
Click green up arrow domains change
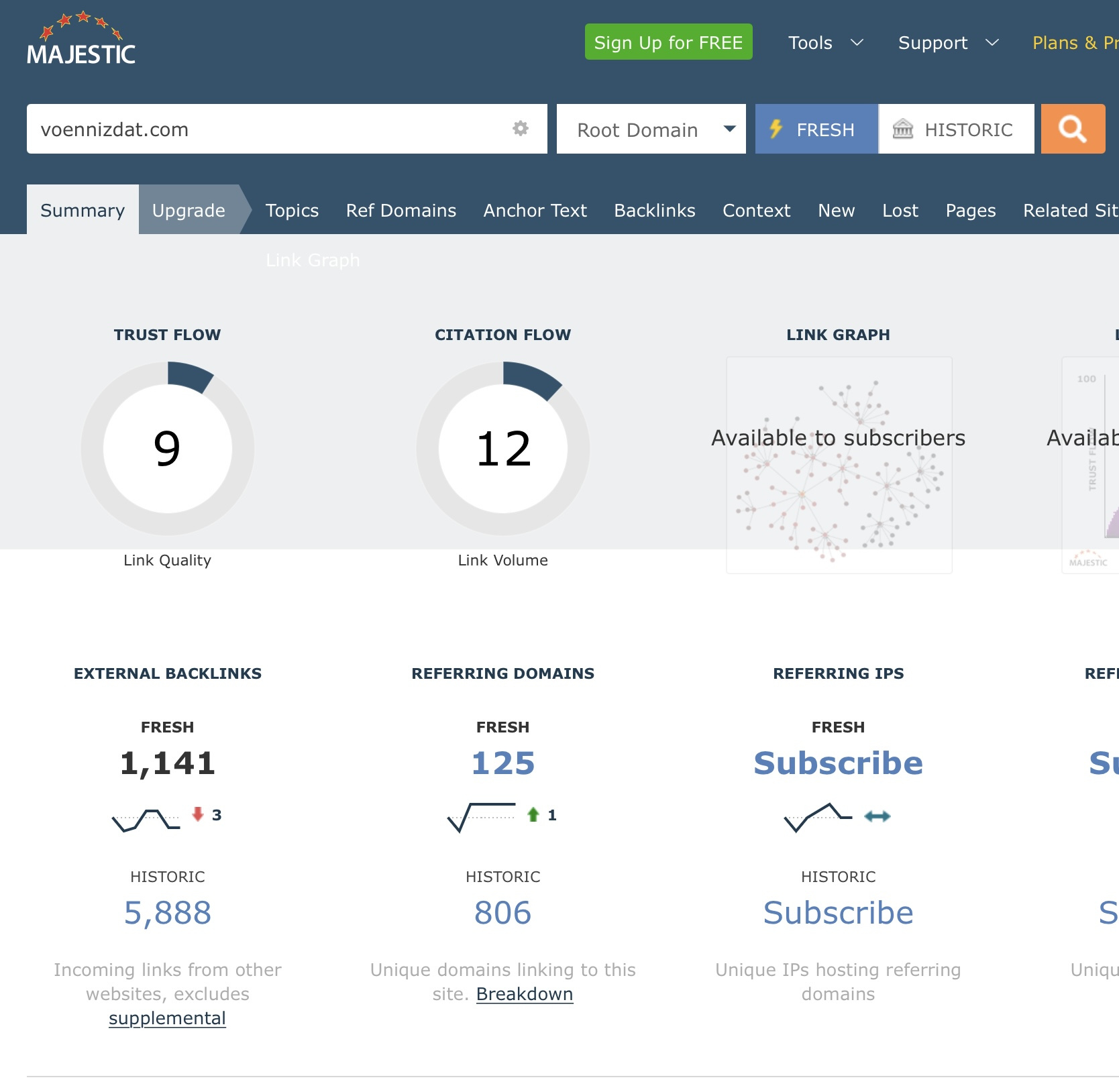click(x=533, y=814)
